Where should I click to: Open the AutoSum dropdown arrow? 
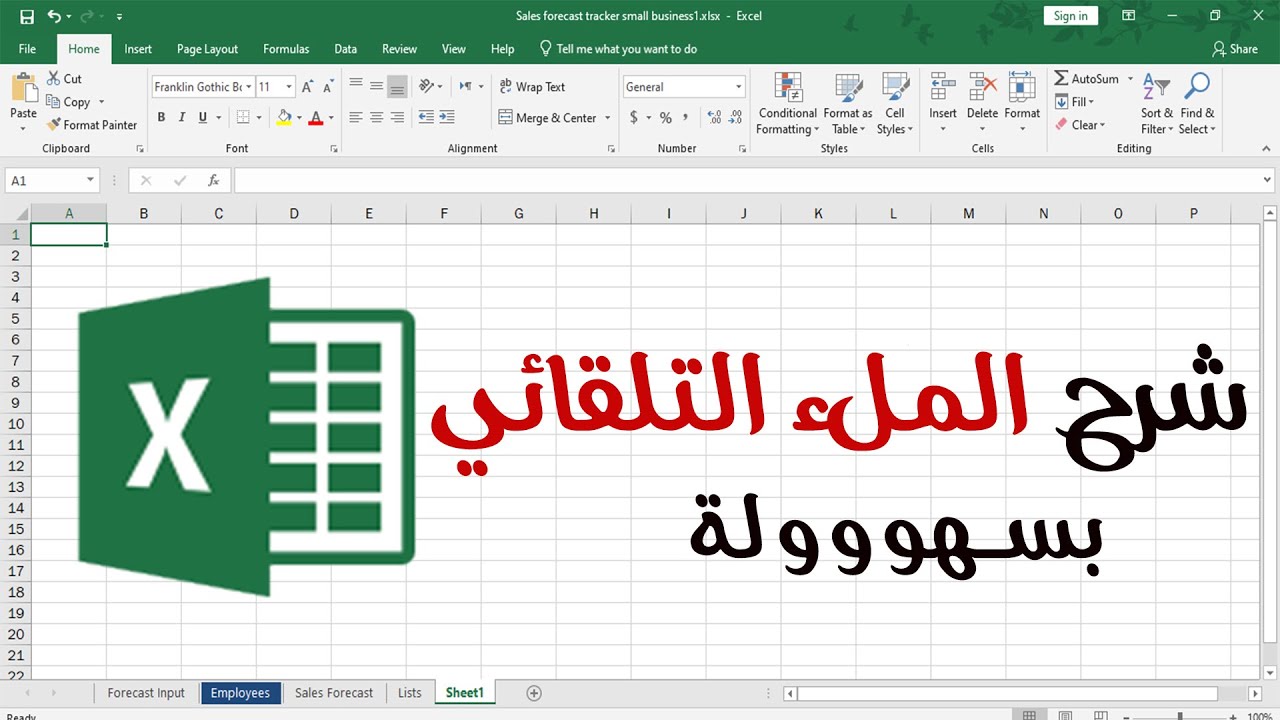1130,79
